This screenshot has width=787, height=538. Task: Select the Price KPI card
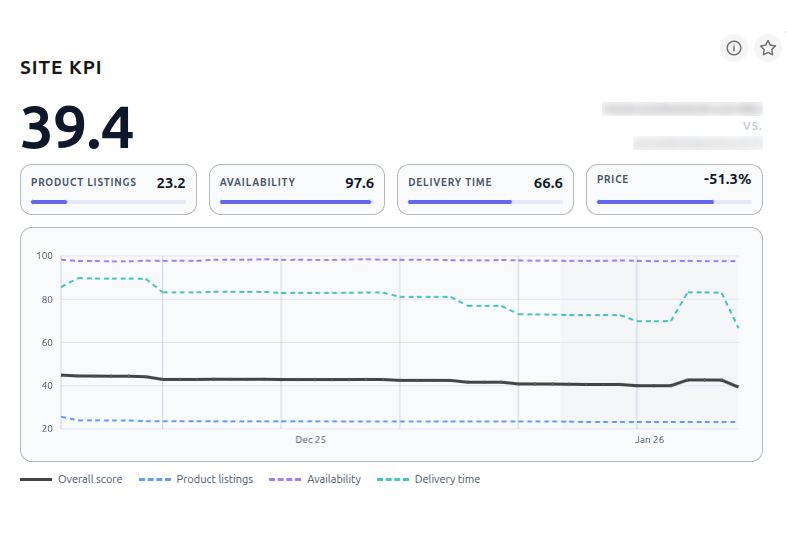coord(673,189)
